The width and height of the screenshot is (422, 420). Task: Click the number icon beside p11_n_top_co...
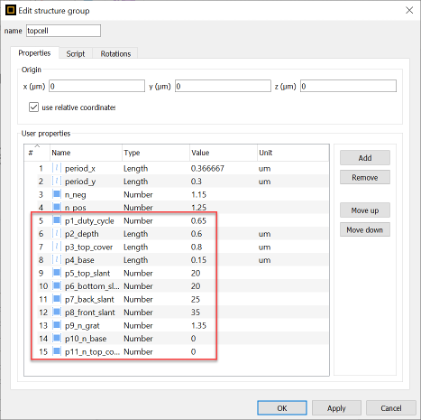57,351
